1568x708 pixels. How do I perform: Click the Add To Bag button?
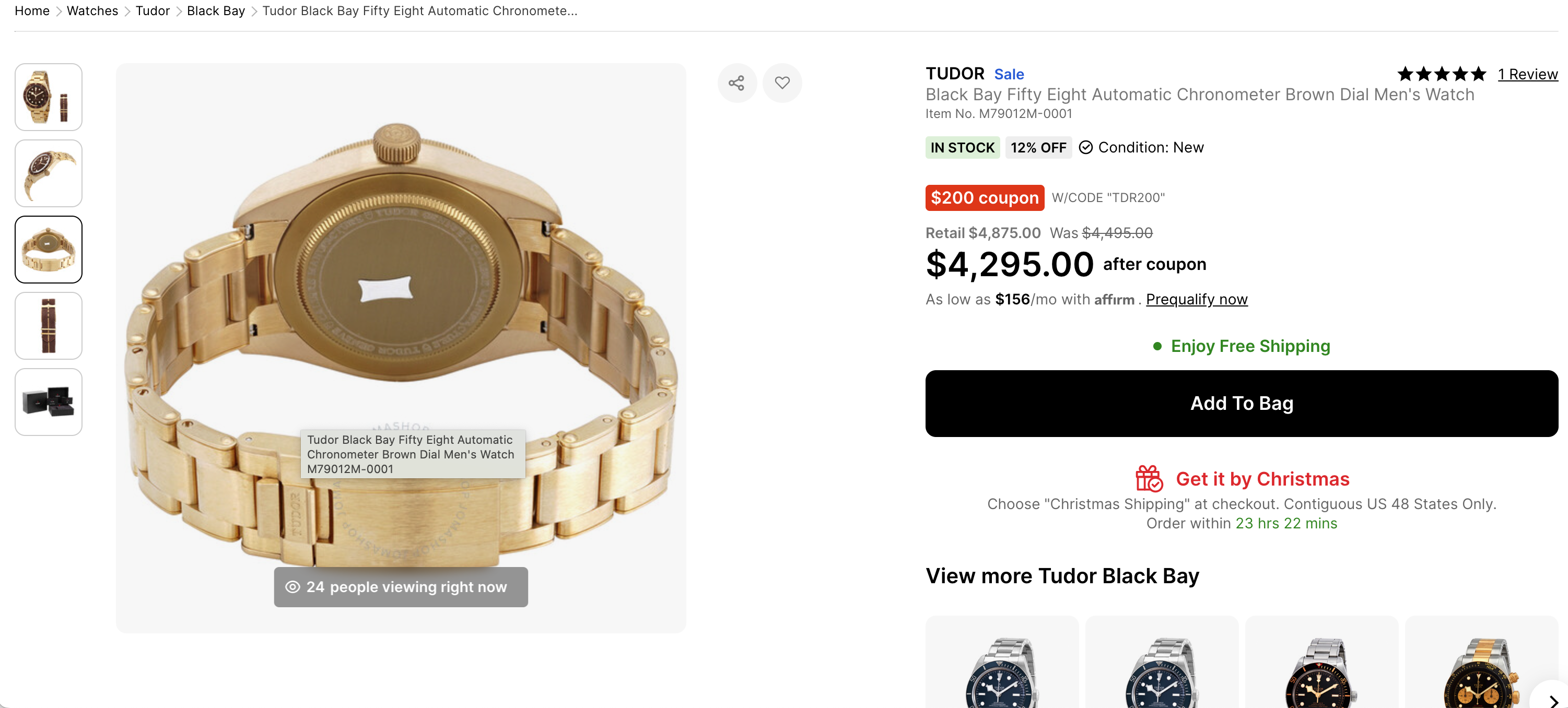(x=1241, y=403)
